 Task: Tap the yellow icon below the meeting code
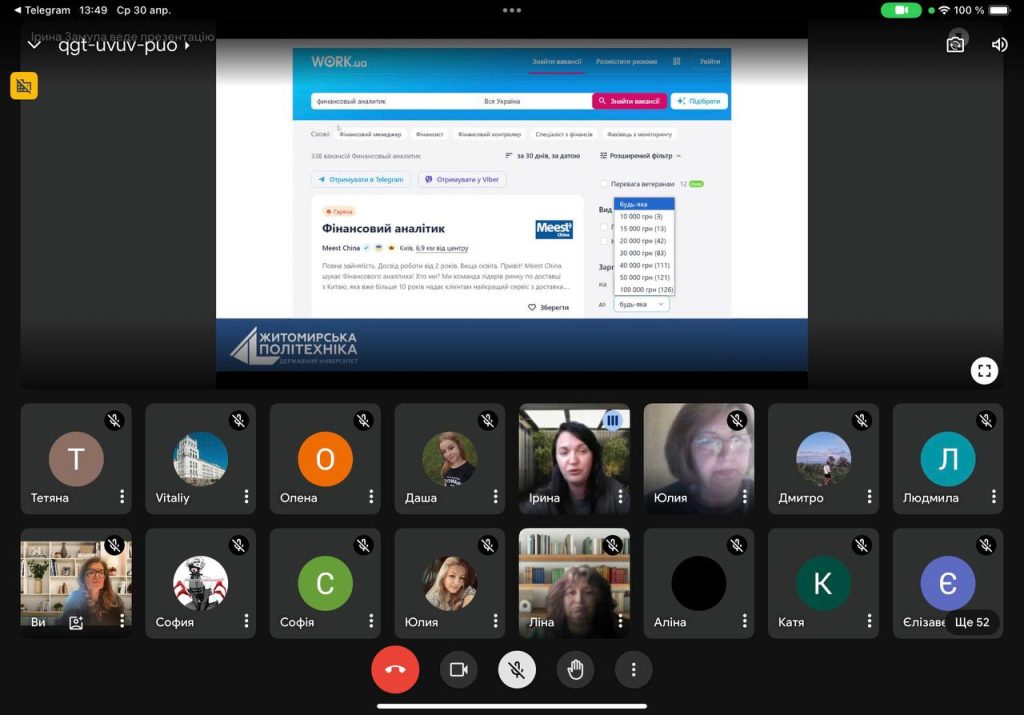24,86
